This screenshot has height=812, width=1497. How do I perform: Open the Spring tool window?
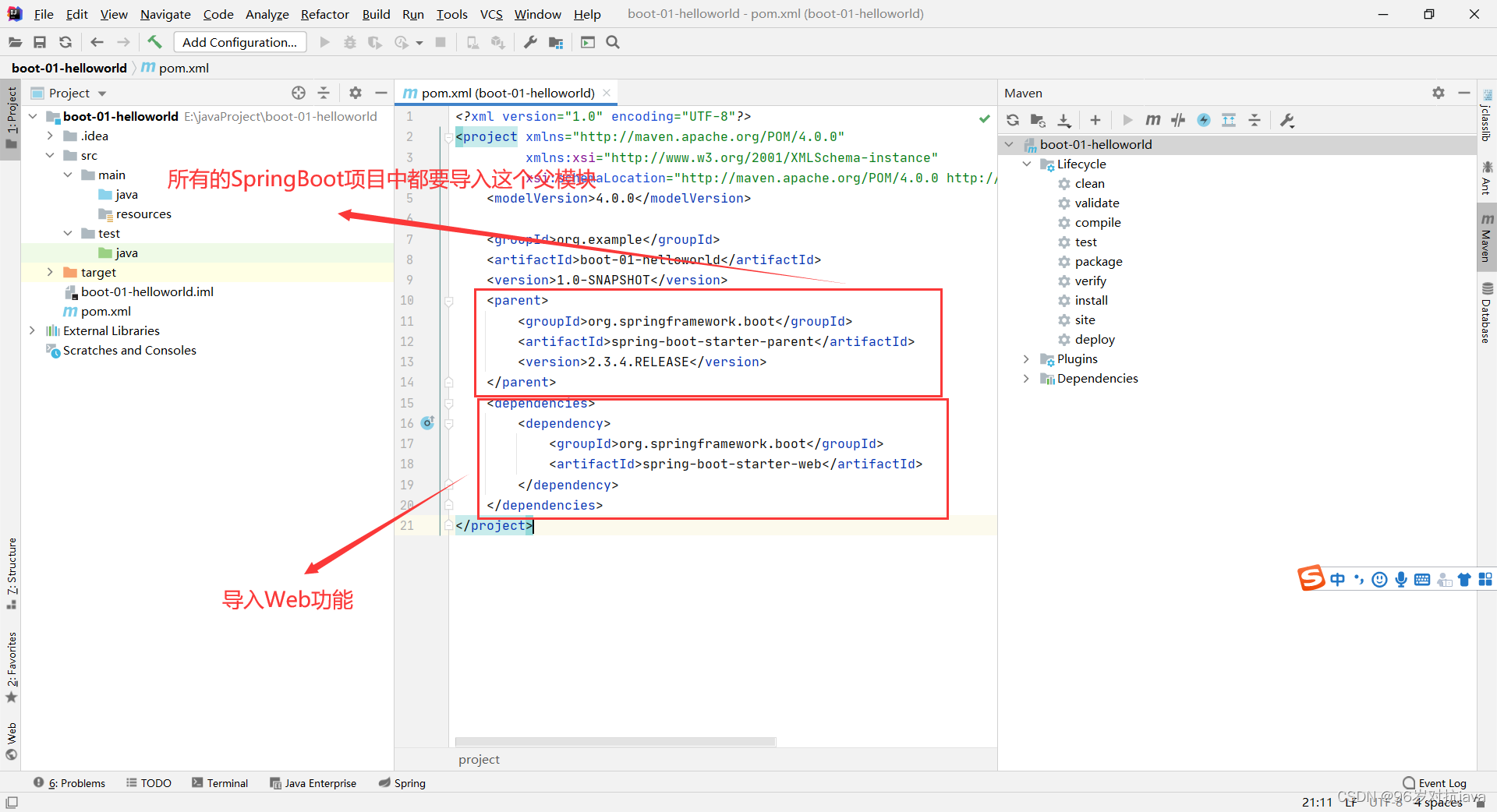coord(402,783)
